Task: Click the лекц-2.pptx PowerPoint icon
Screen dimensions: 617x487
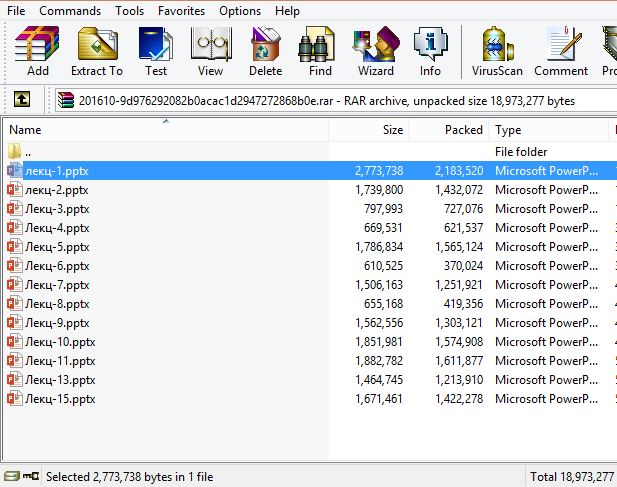Action: [x=15, y=190]
